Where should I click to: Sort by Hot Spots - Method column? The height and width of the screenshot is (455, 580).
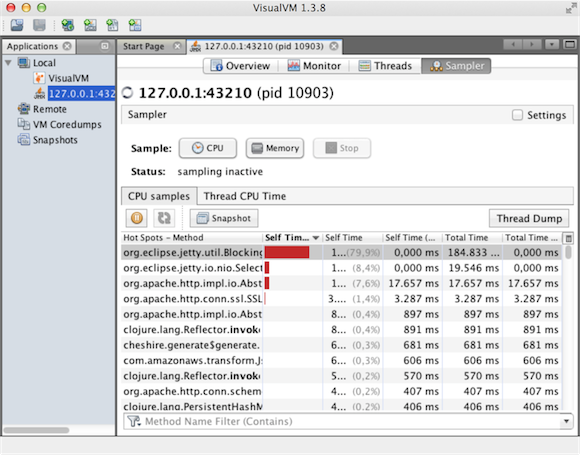coord(192,237)
